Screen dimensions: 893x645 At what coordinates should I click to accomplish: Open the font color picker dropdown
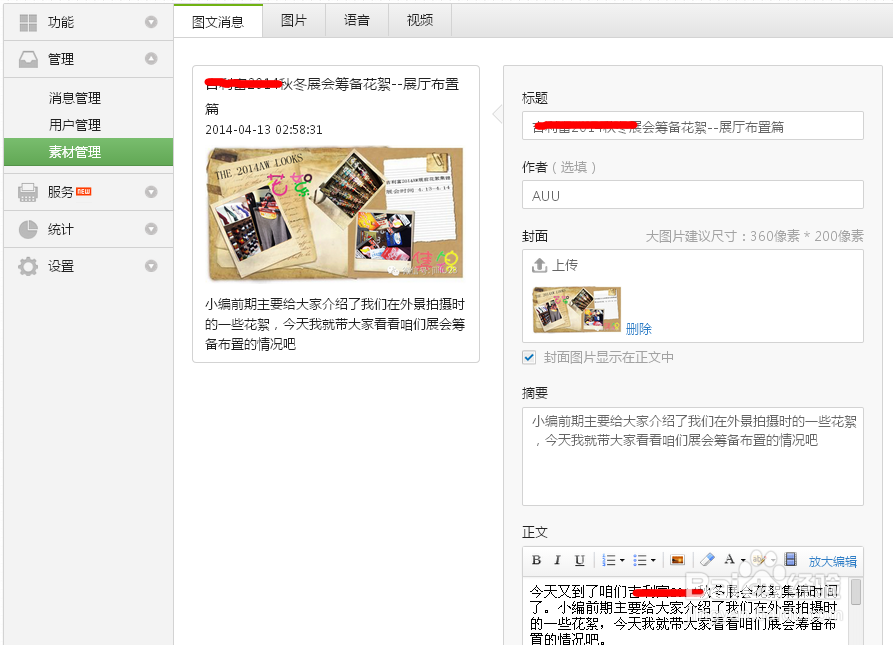(742, 560)
